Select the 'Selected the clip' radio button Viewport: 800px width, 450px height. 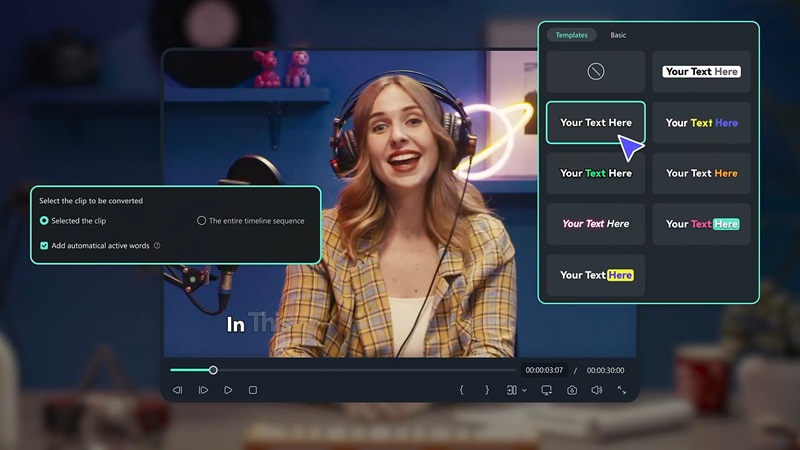coord(44,220)
